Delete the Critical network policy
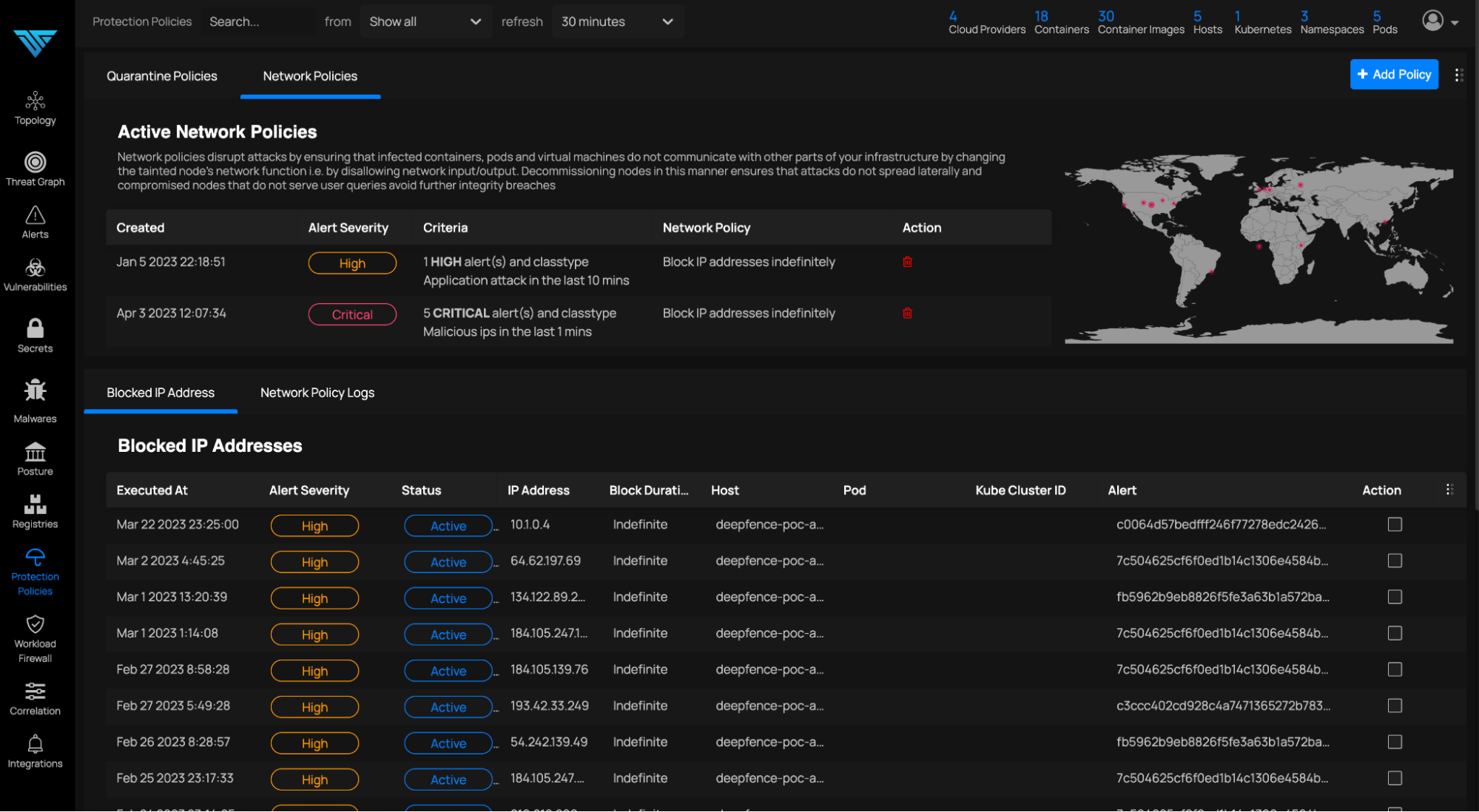The height and width of the screenshot is (812, 1479). tap(907, 313)
